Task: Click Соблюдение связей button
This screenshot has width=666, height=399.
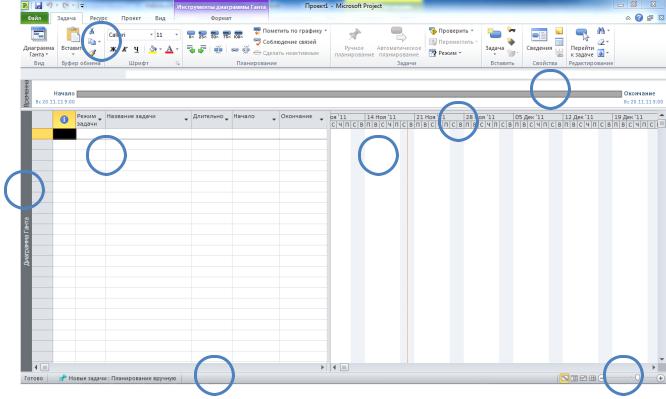Action: [285, 42]
